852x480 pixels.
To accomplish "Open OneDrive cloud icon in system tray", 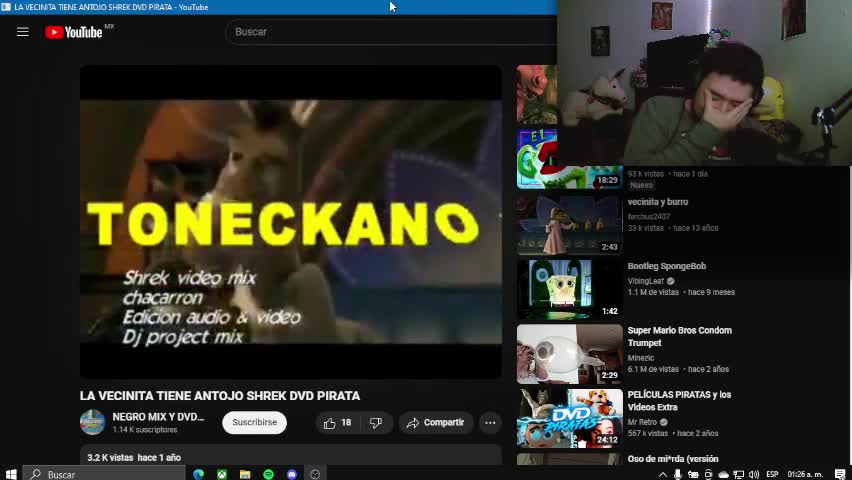I will [x=723, y=474].
